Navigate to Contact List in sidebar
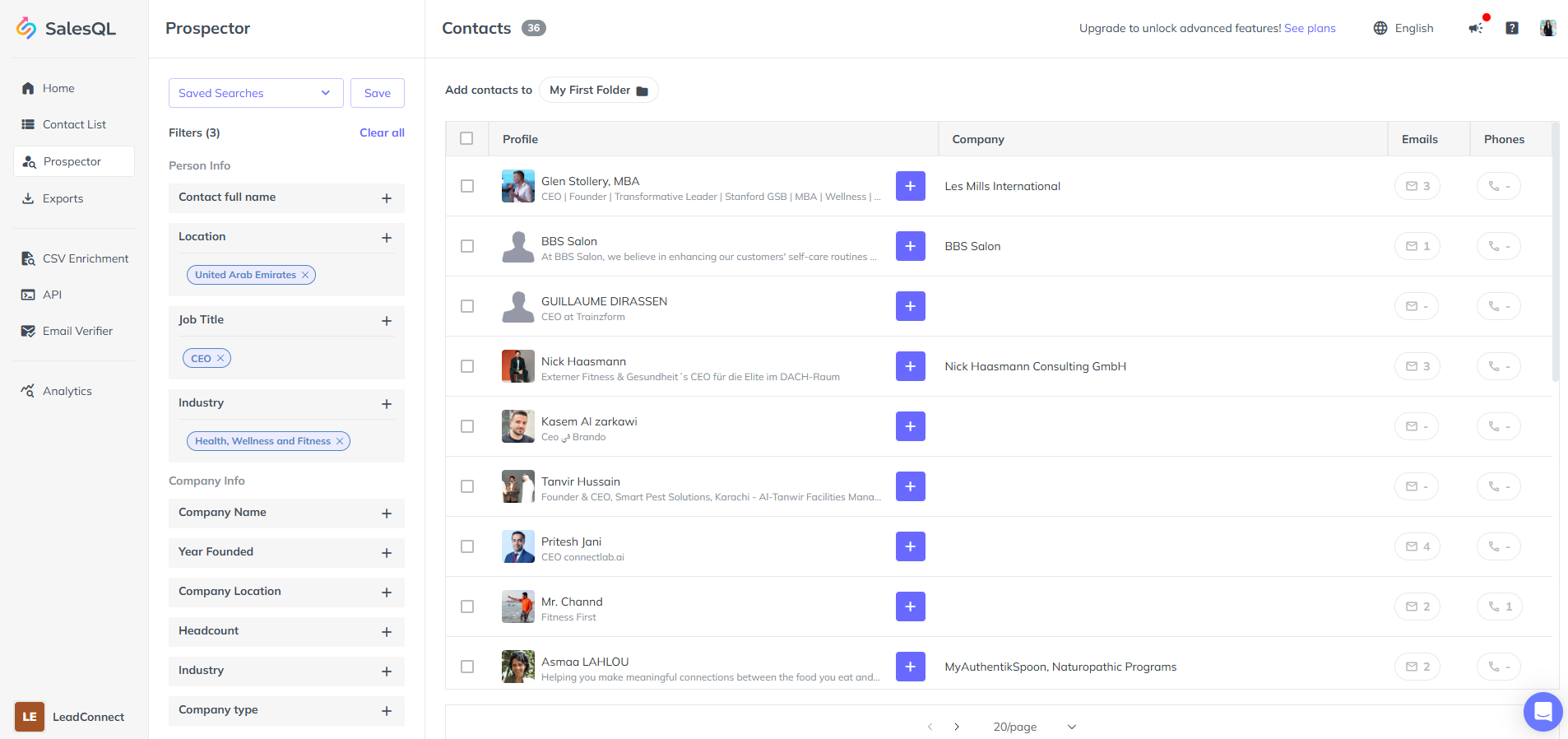 click(74, 124)
